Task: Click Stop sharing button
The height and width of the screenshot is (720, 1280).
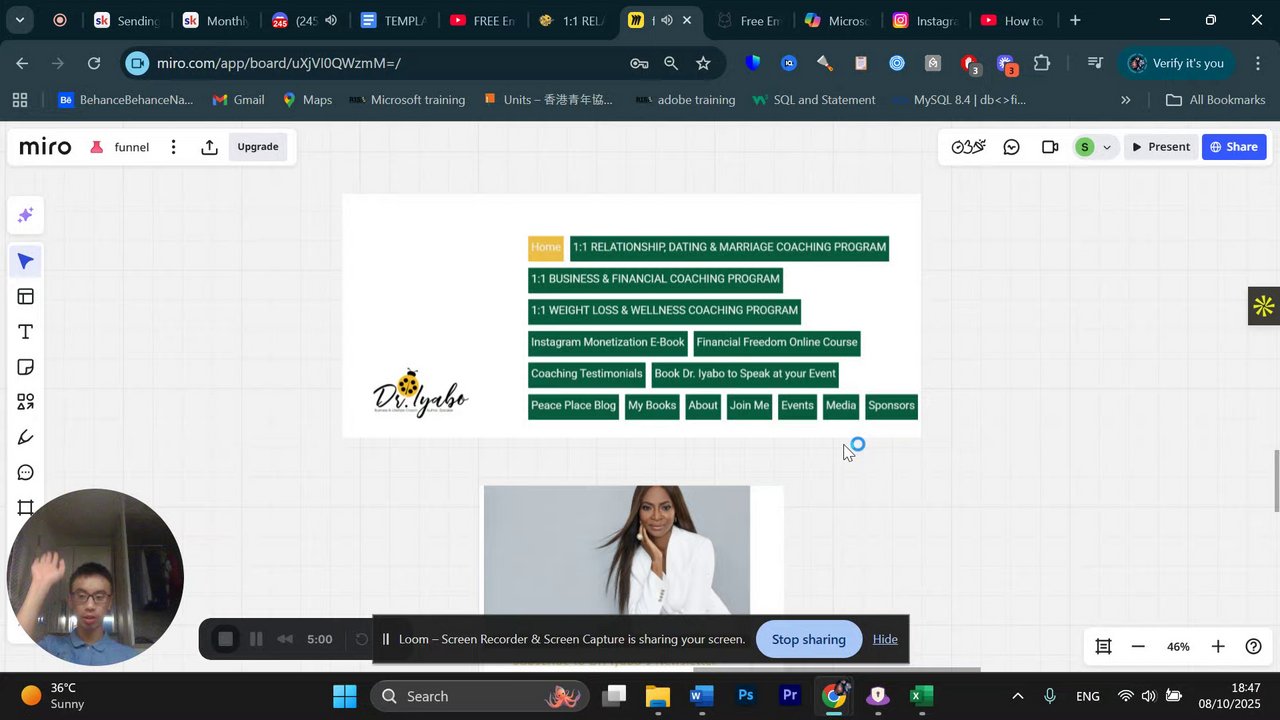Action: 809,639
